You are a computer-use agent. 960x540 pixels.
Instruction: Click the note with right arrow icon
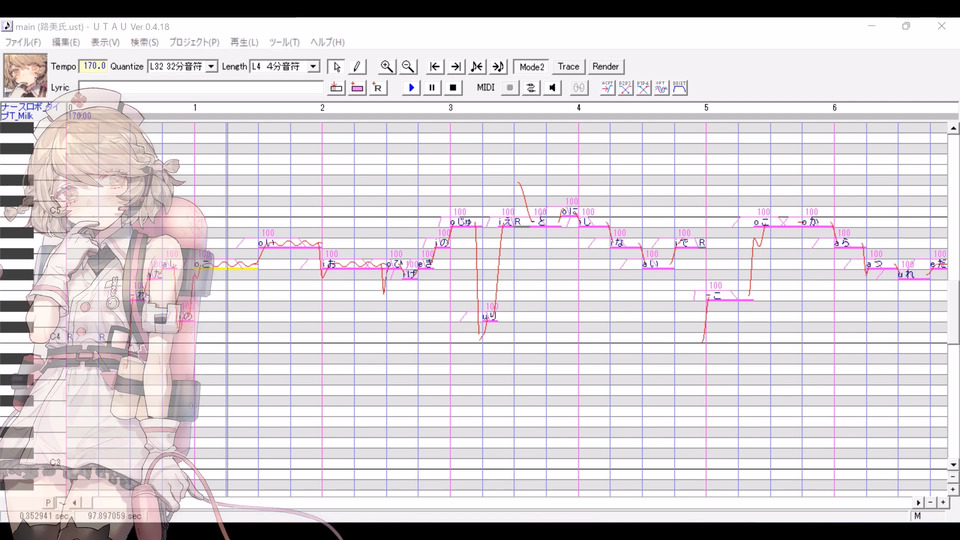tap(498, 67)
